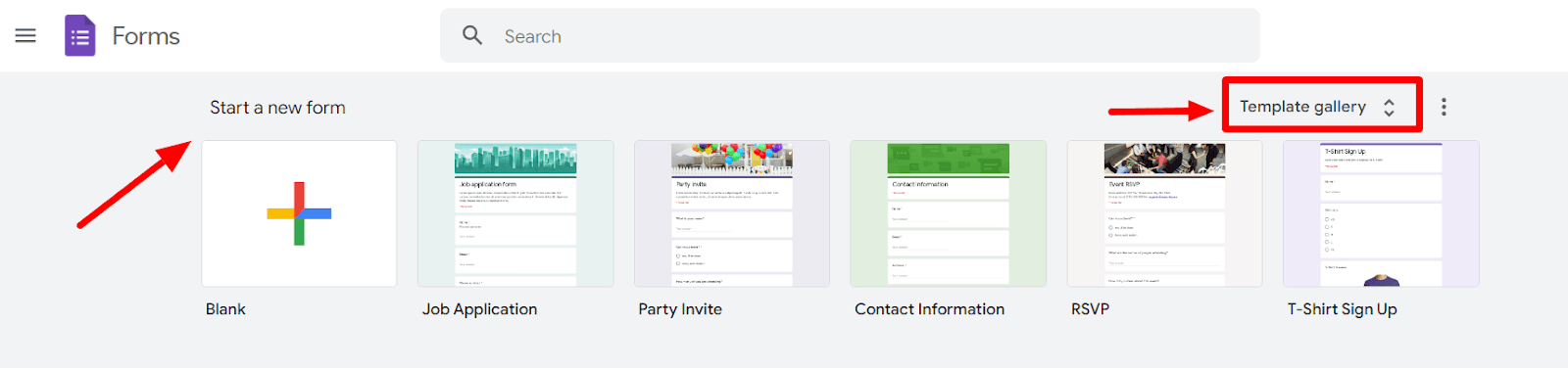Click the Job Application label text
This screenshot has width=1568, height=370.
(x=479, y=309)
